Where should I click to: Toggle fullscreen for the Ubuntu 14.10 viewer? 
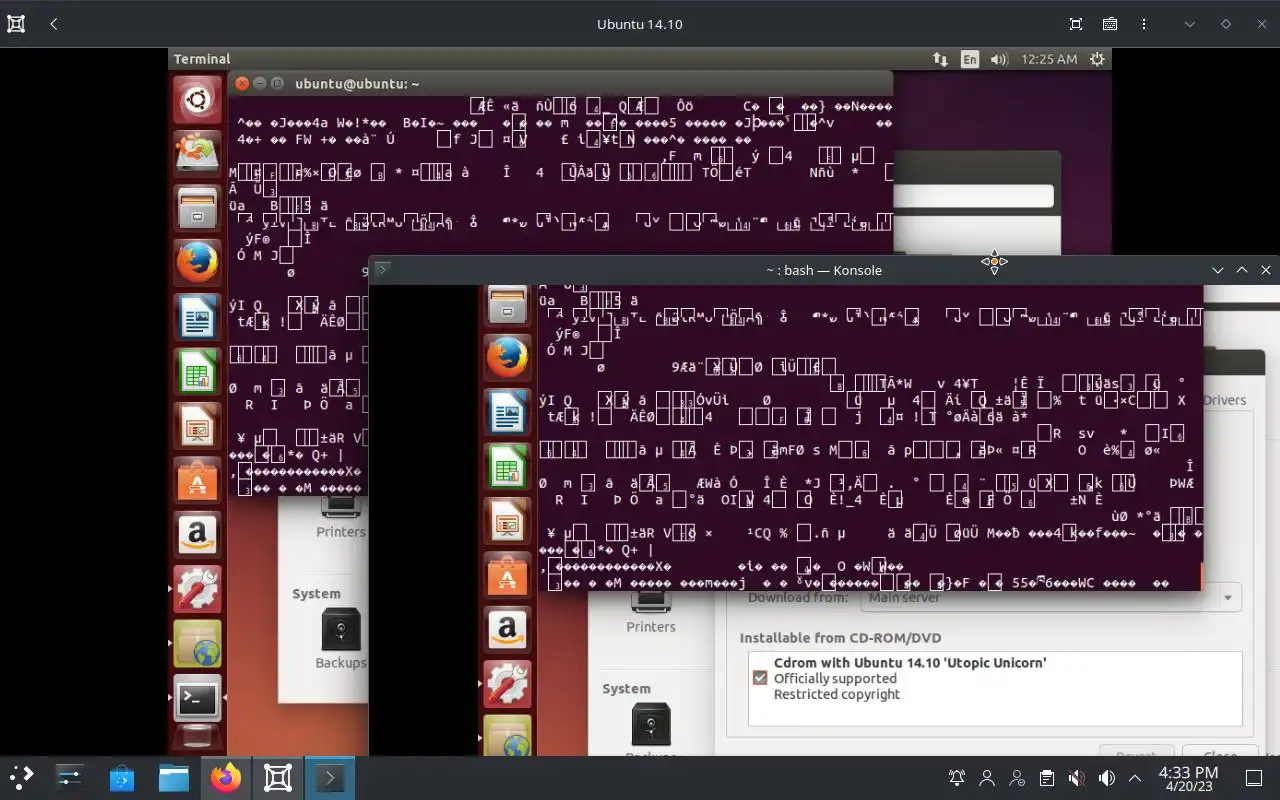pos(1076,24)
